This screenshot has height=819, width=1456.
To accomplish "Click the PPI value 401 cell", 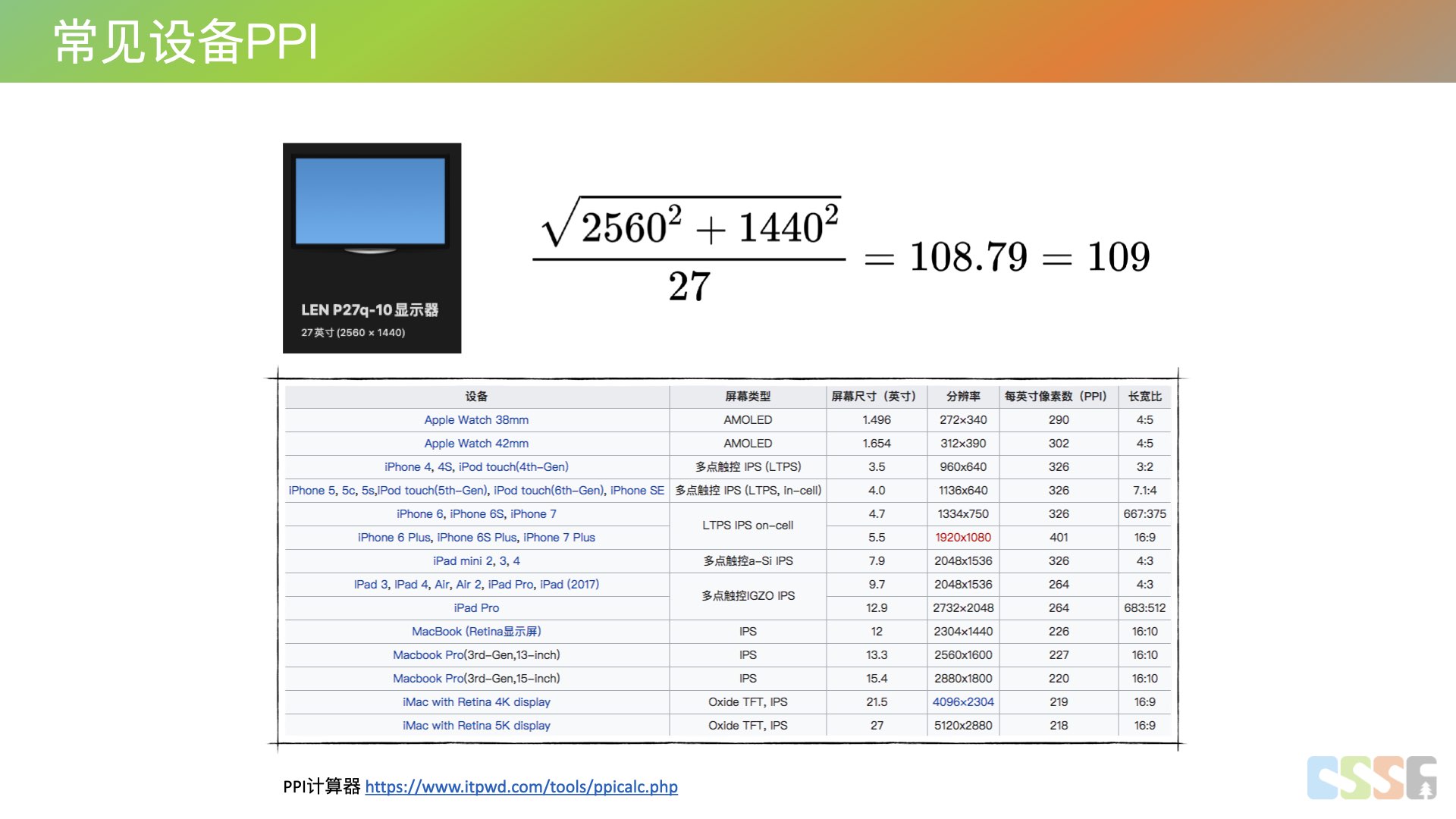I will 1059,538.
